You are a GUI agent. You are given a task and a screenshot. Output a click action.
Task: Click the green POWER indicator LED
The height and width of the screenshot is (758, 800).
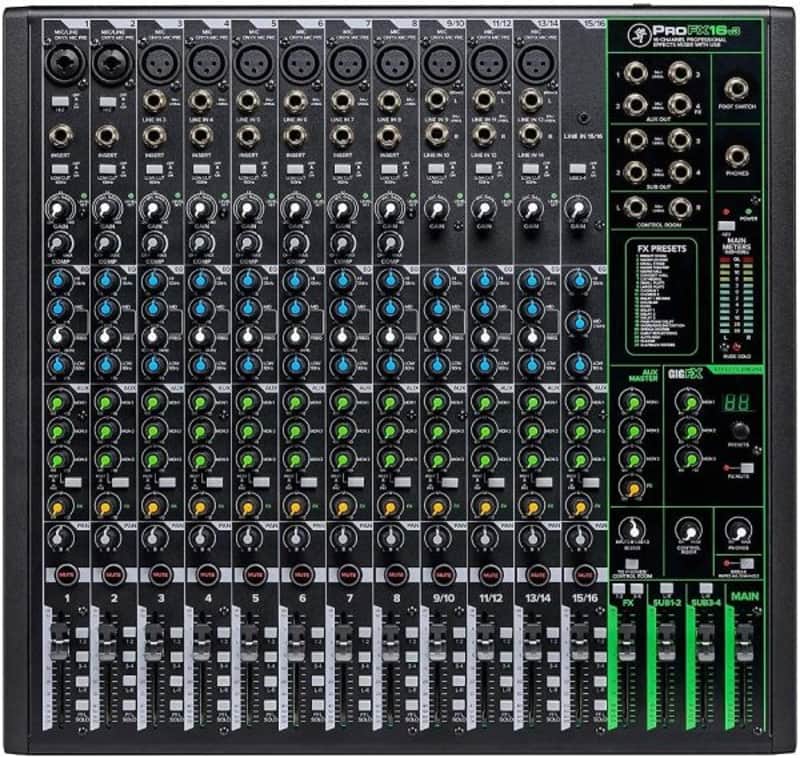[x=748, y=211]
